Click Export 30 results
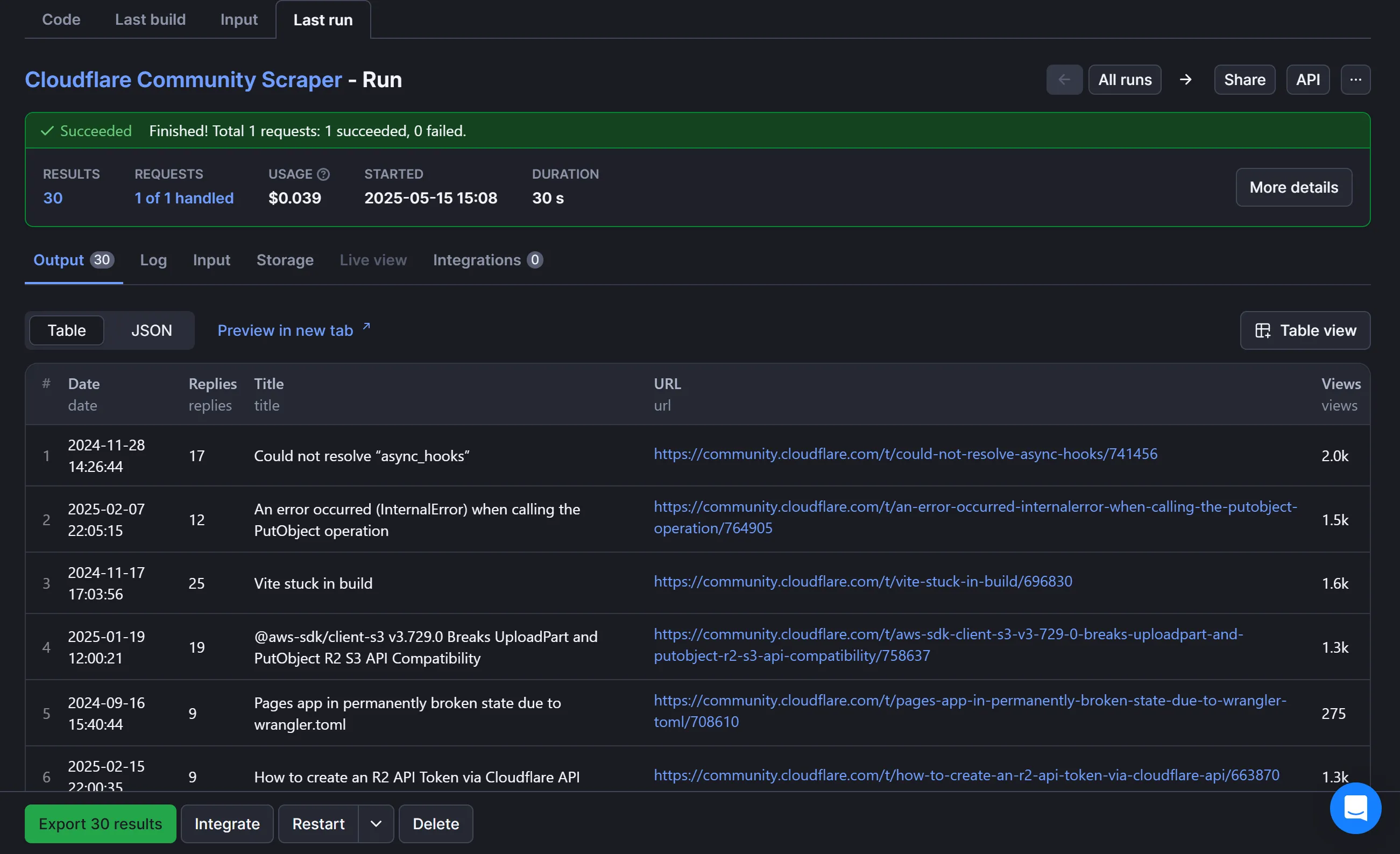1400x854 pixels. [x=100, y=823]
